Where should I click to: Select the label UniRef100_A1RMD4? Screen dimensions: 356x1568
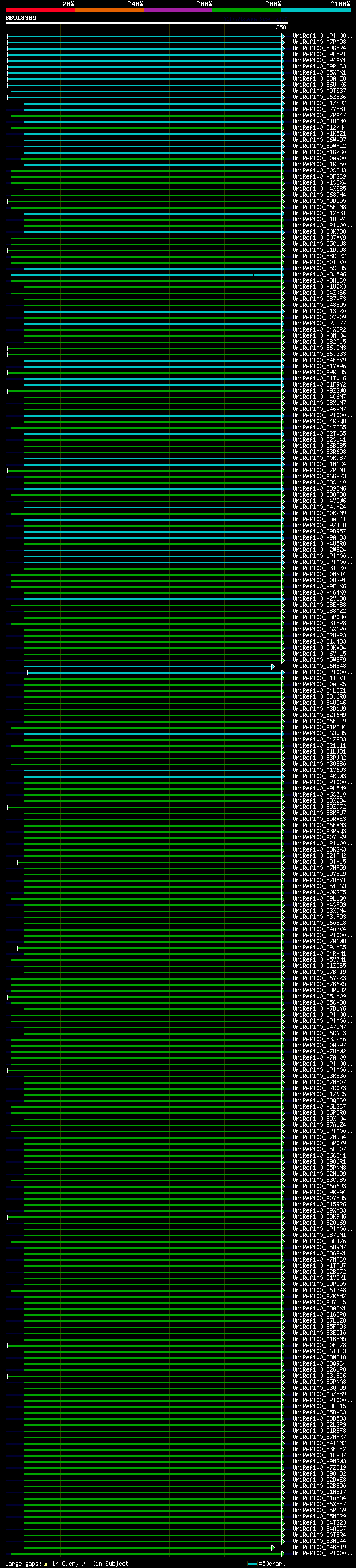(319, 728)
